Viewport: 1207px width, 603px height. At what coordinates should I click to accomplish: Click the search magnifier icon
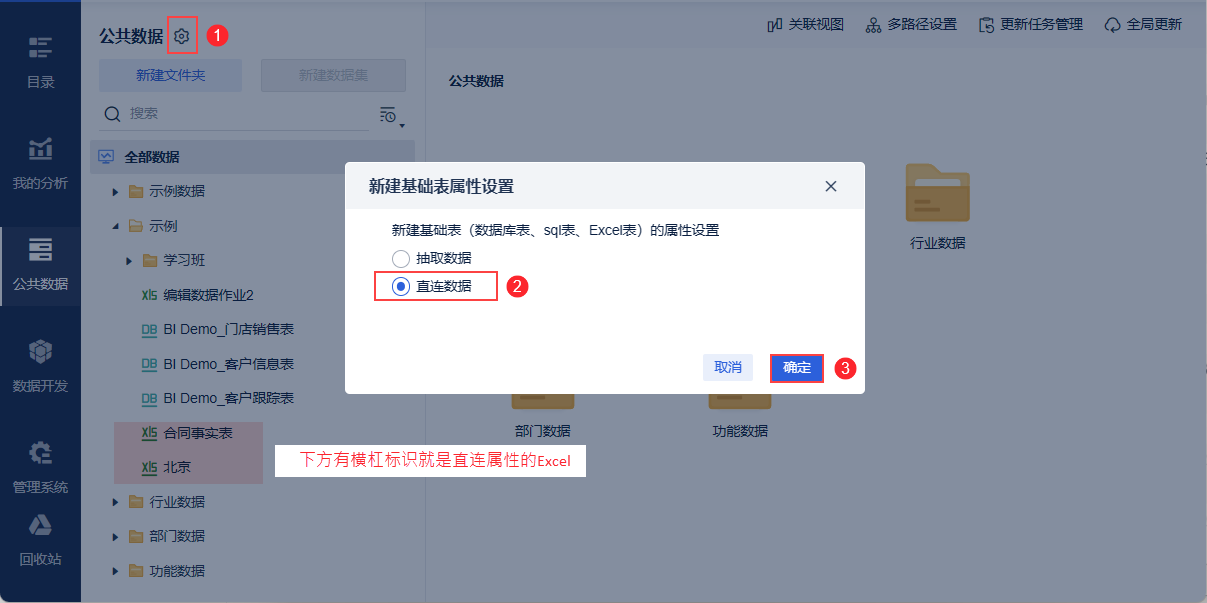113,114
